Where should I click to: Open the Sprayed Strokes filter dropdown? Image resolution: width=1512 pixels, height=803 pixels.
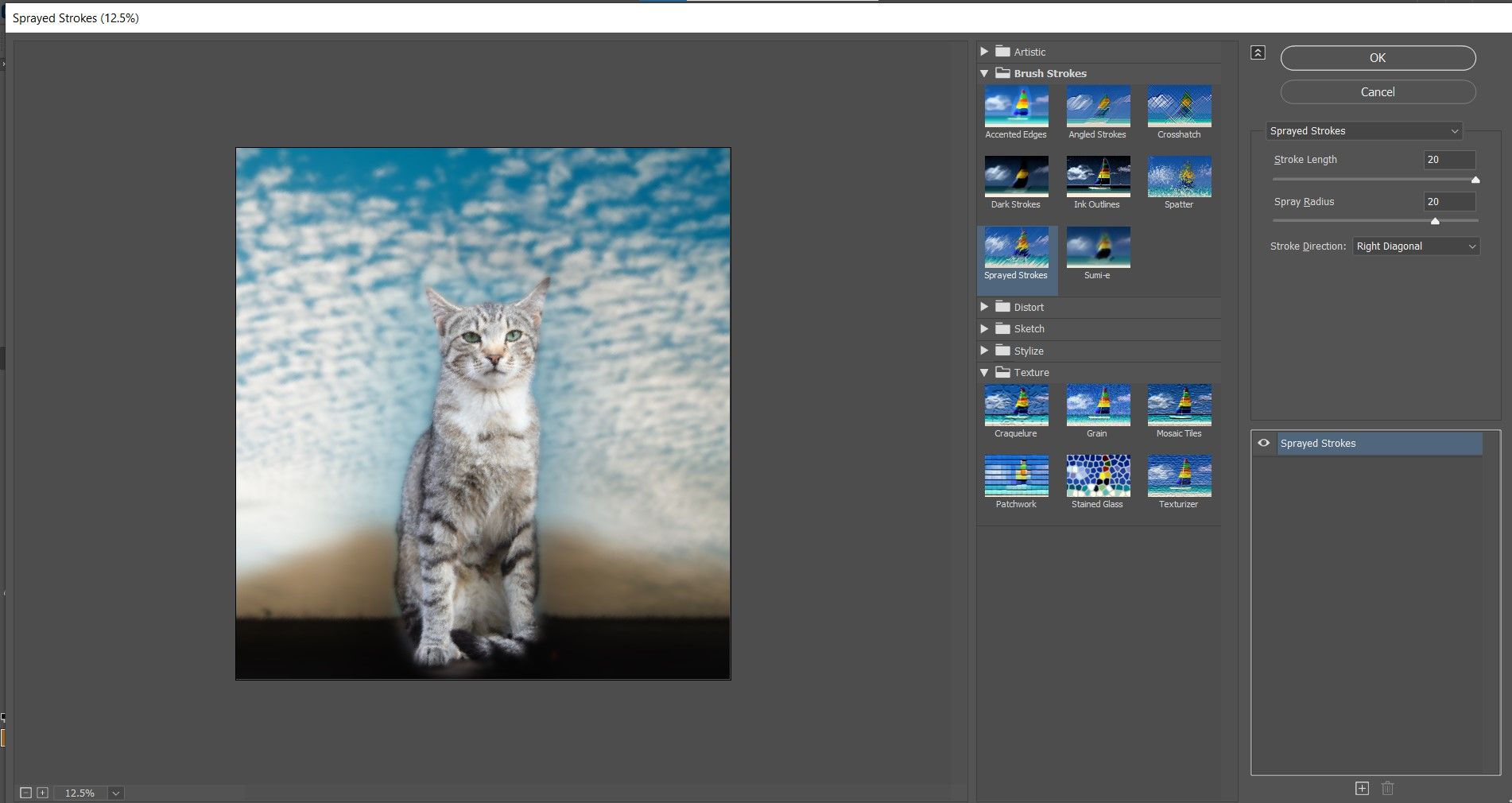[x=1364, y=131]
